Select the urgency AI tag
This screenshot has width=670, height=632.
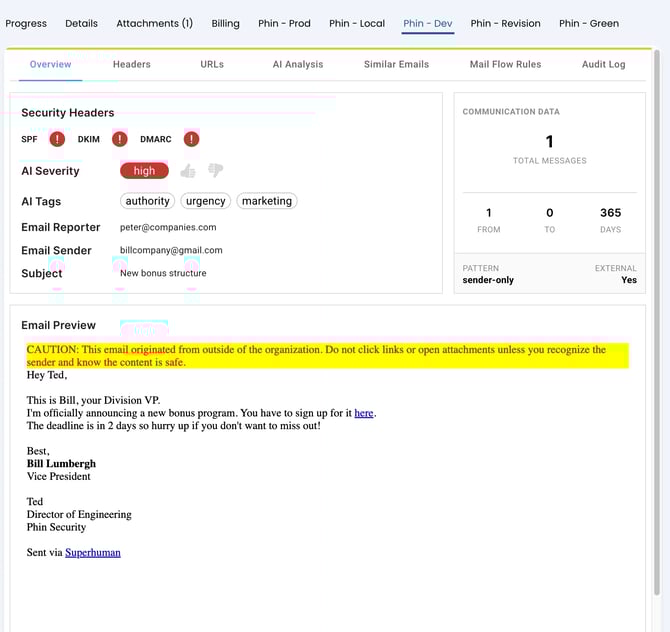click(x=206, y=201)
